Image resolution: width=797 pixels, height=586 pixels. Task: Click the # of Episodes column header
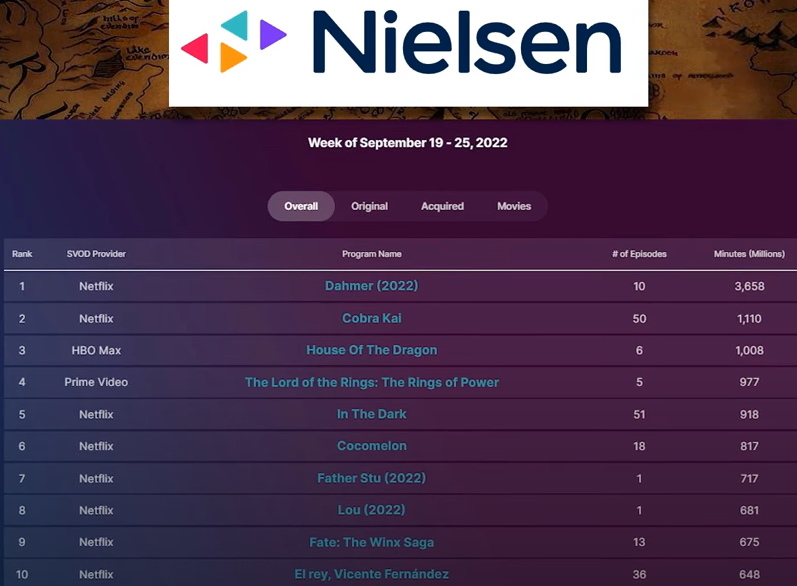639,254
